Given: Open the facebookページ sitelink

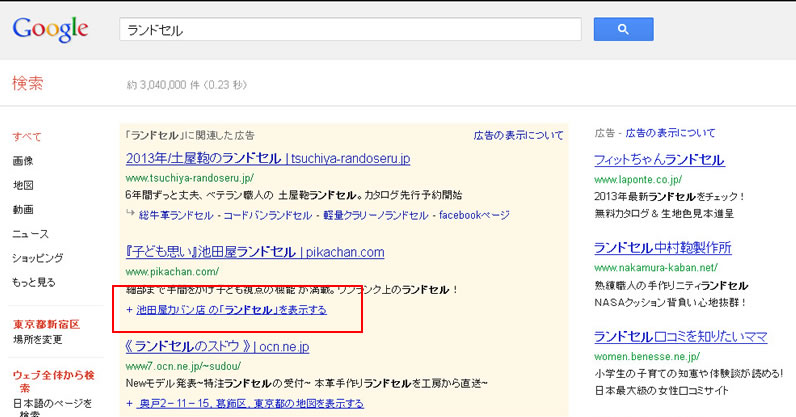Looking at the screenshot, I should tap(474, 215).
